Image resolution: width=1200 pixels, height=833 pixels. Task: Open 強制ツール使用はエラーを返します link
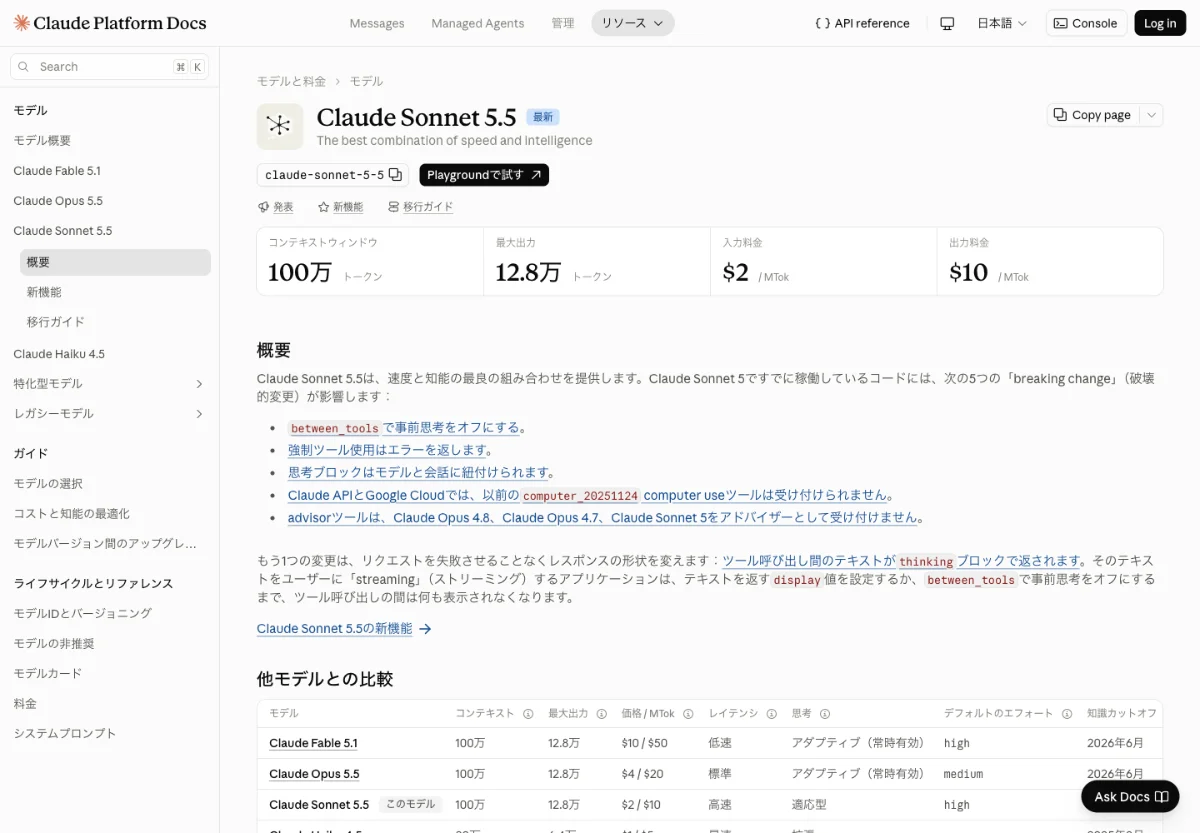coord(387,450)
